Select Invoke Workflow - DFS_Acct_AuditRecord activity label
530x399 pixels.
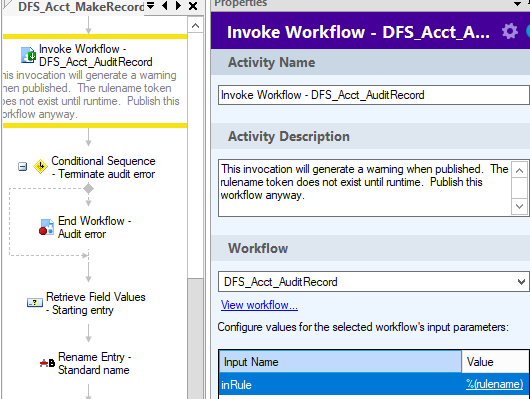(96, 55)
